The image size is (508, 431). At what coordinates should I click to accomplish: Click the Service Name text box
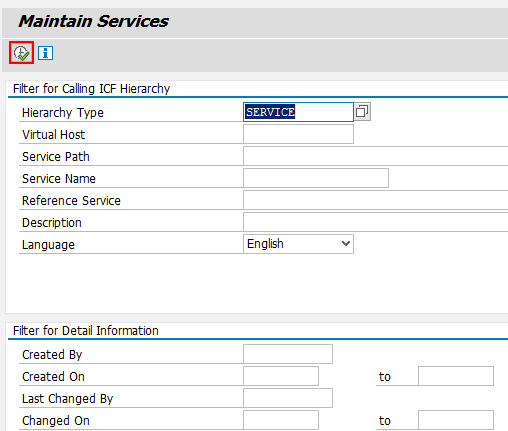pyautogui.click(x=316, y=178)
